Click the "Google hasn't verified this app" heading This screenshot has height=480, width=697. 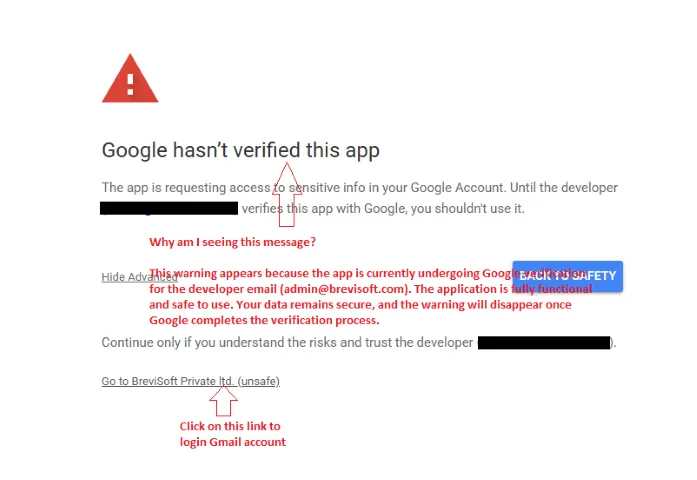coord(240,151)
